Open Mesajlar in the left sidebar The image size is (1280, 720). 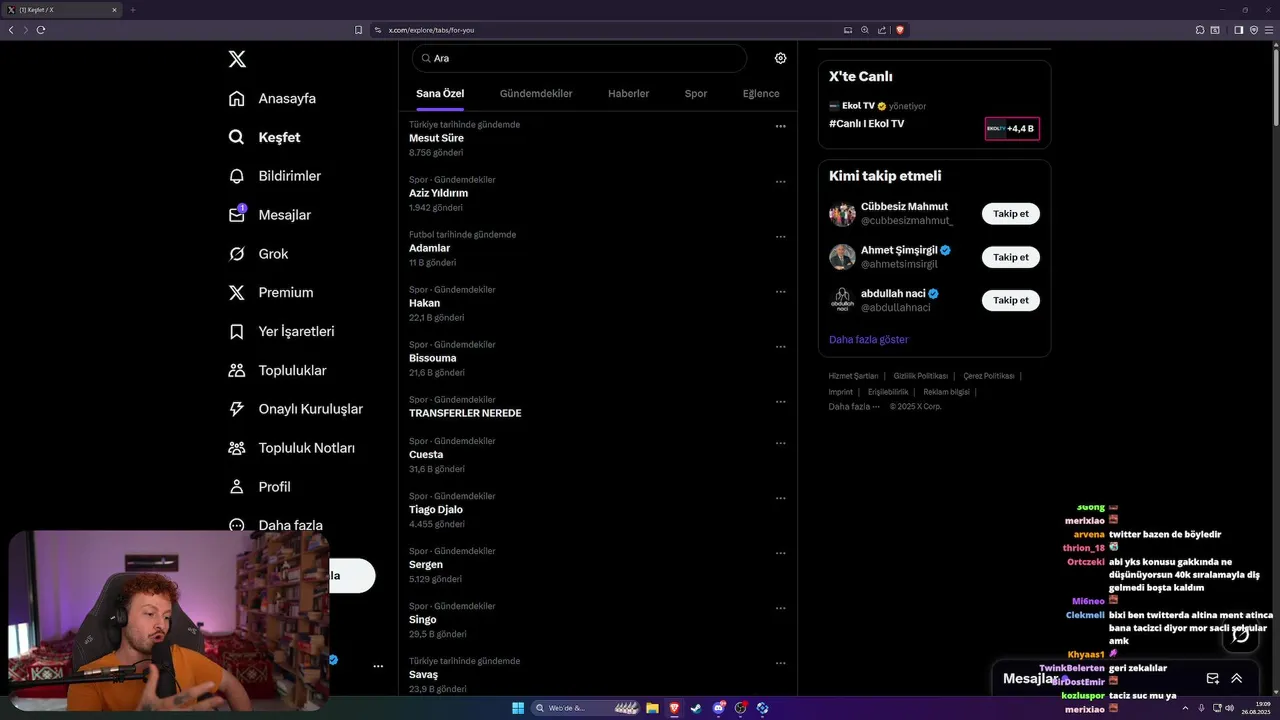pyautogui.click(x=269, y=215)
